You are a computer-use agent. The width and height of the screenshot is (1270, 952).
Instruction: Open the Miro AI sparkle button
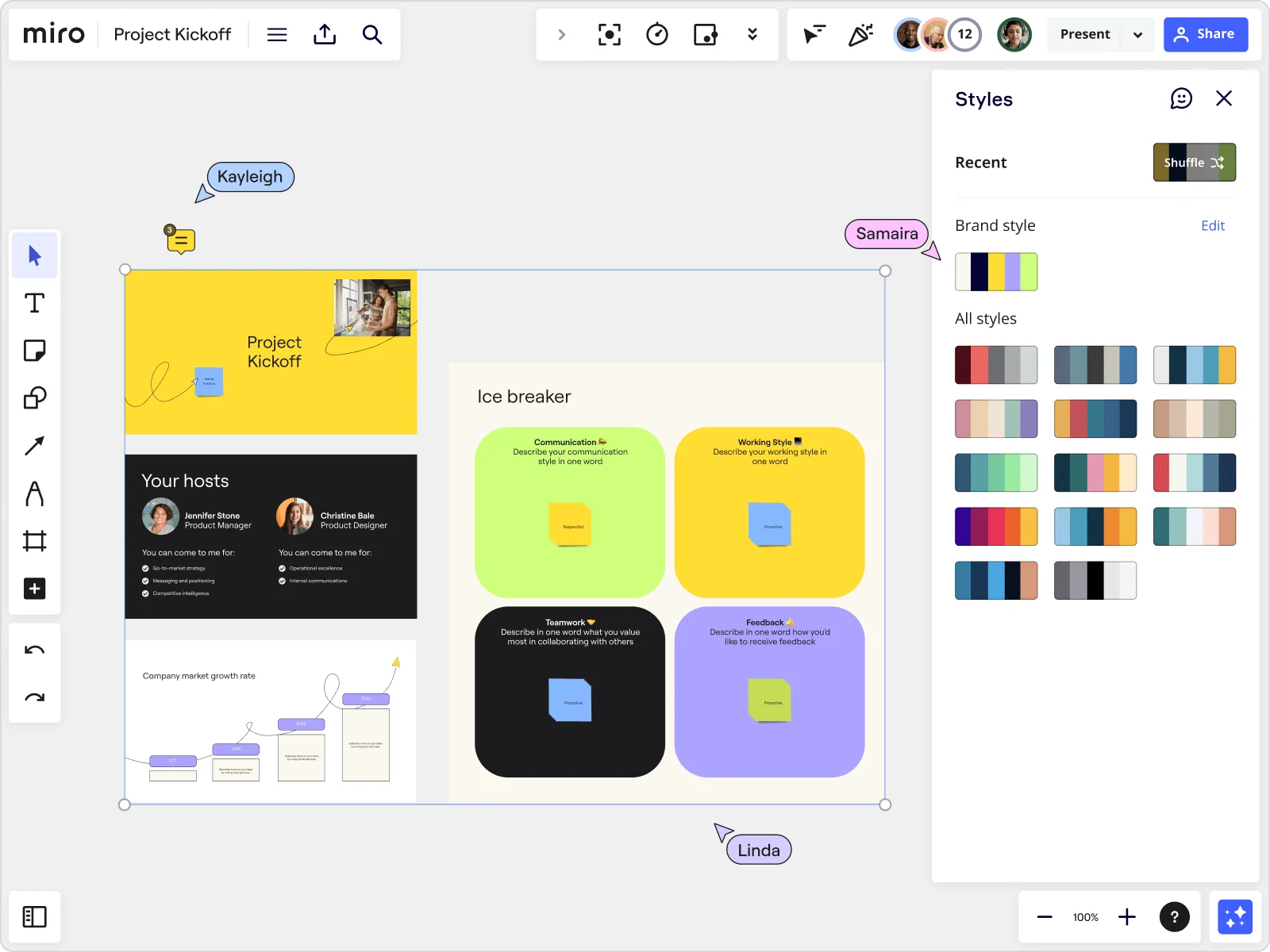1235,917
